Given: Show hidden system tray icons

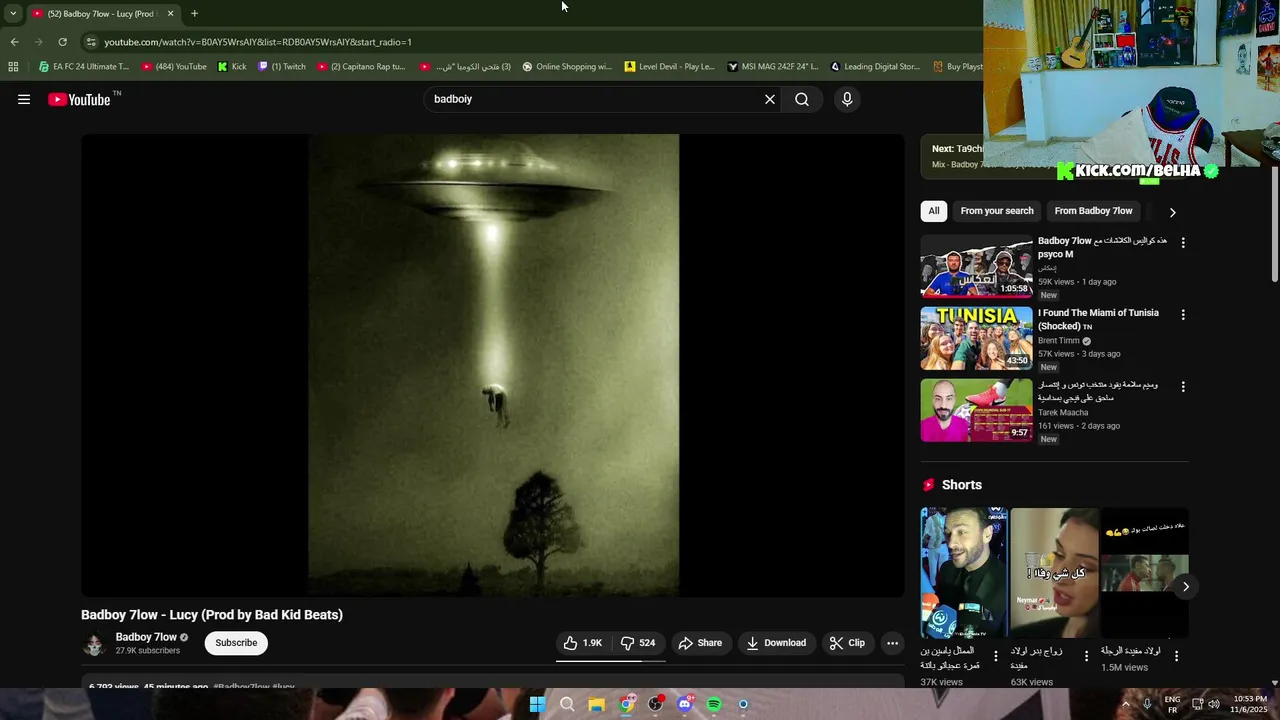Looking at the screenshot, I should click(1125, 704).
